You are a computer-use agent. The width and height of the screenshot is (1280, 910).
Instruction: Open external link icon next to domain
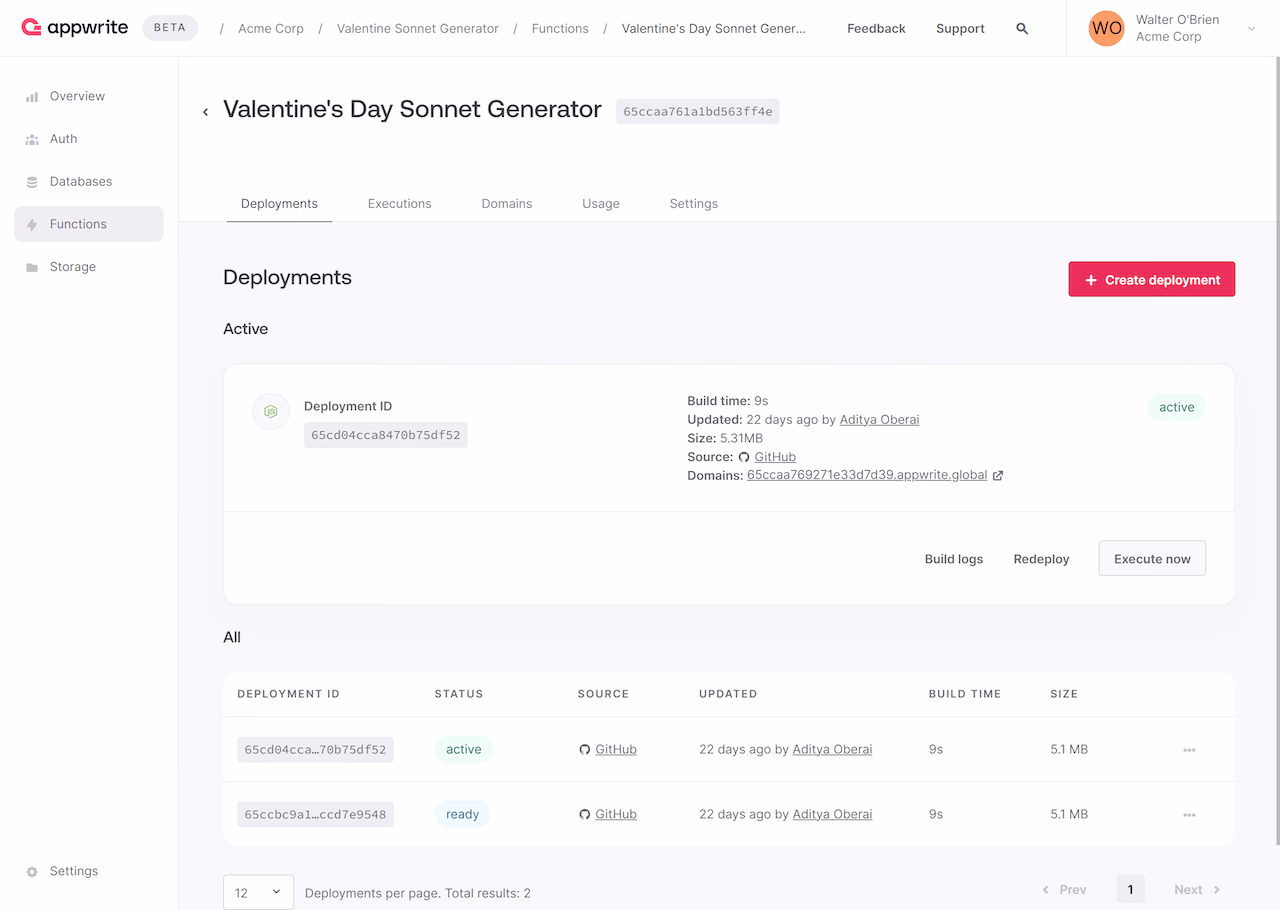pos(998,476)
